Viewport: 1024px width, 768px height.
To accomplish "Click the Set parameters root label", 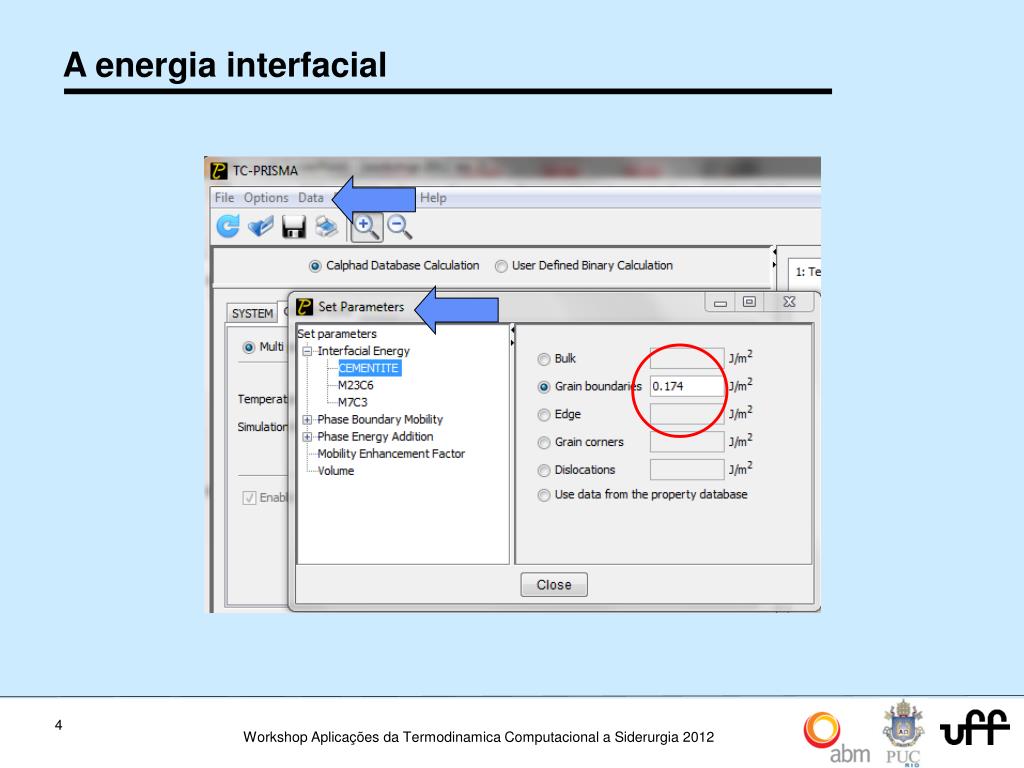I will click(x=337, y=334).
